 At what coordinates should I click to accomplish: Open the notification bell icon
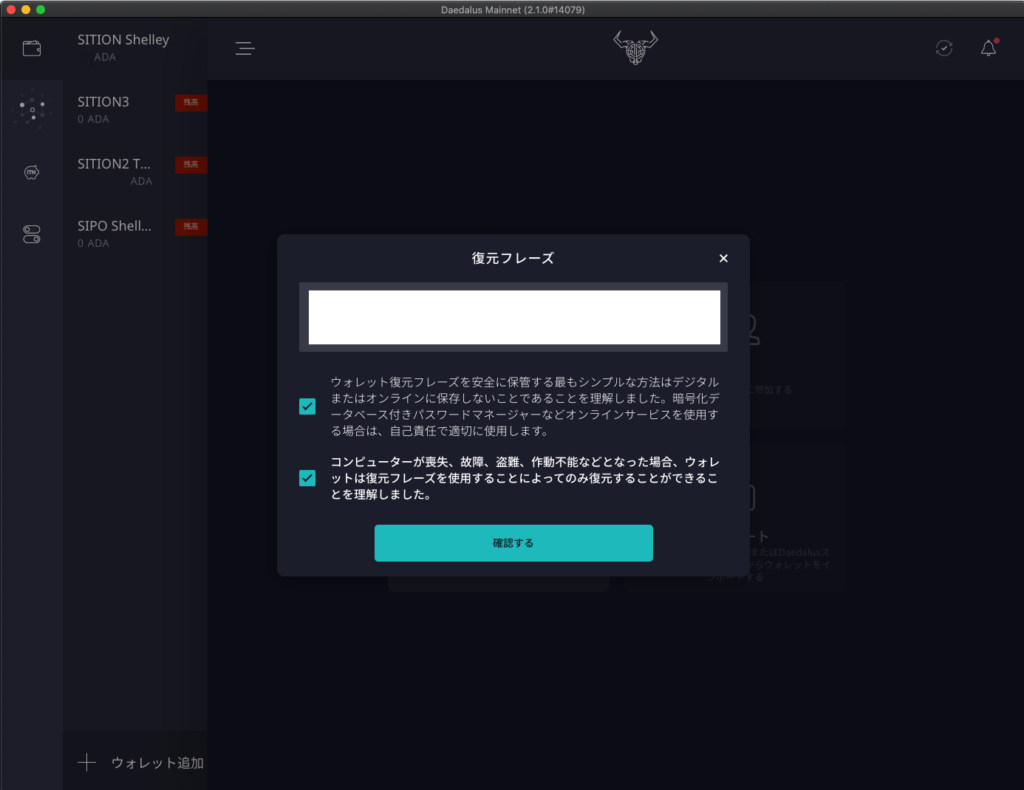988,48
